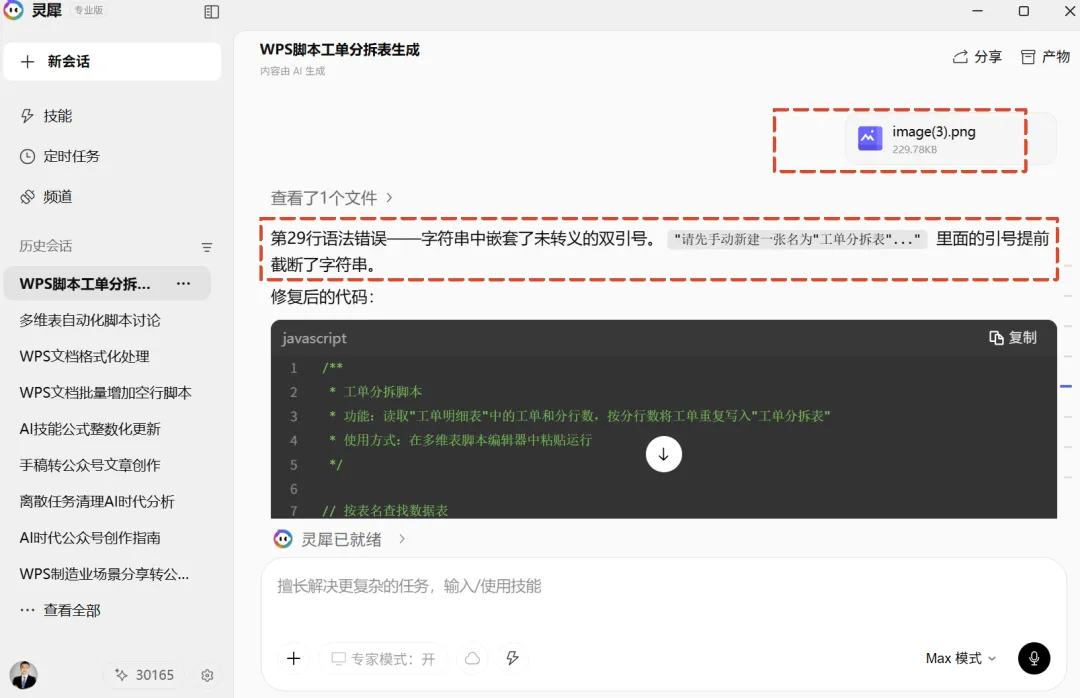Image resolution: width=1080 pixels, height=698 pixels.
Task: Click the chat scrollbar position marker
Action: (1066, 387)
